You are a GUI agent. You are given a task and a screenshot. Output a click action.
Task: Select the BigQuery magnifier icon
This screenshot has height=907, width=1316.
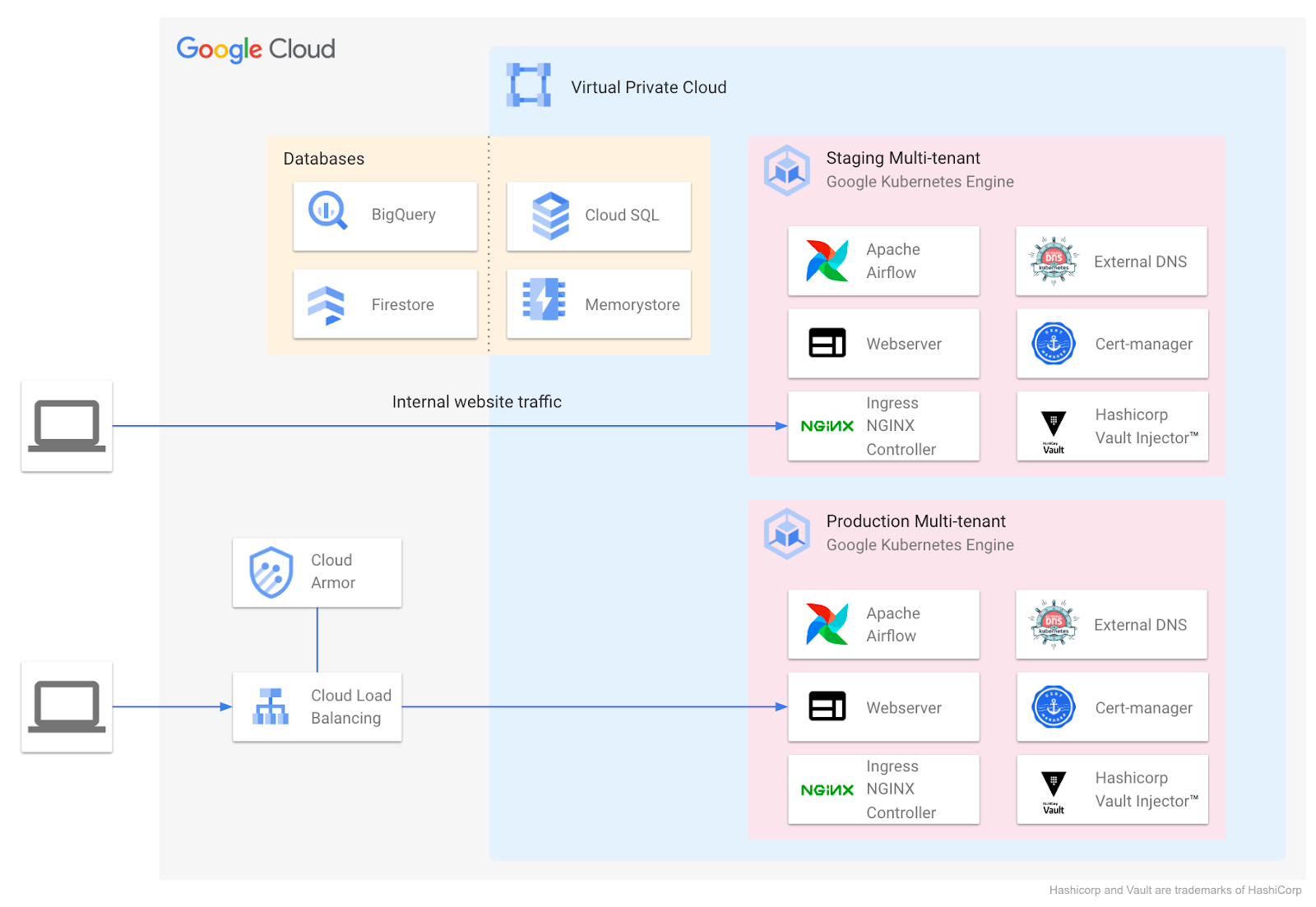[327, 211]
